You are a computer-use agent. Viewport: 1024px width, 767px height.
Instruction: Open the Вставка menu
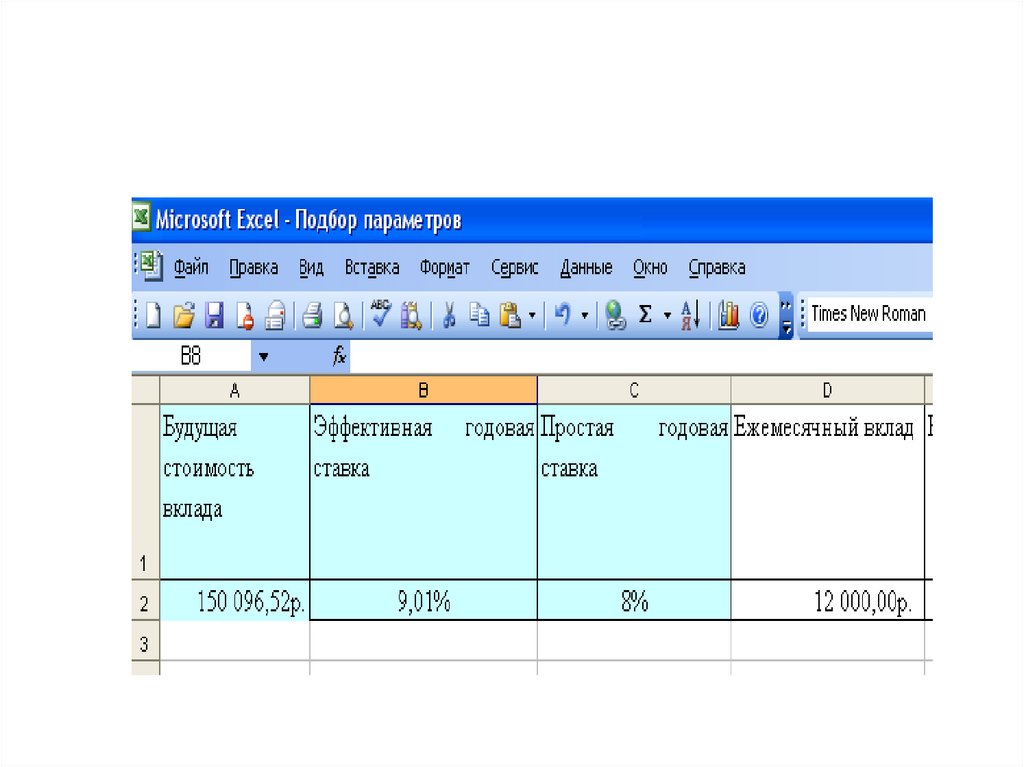372,268
